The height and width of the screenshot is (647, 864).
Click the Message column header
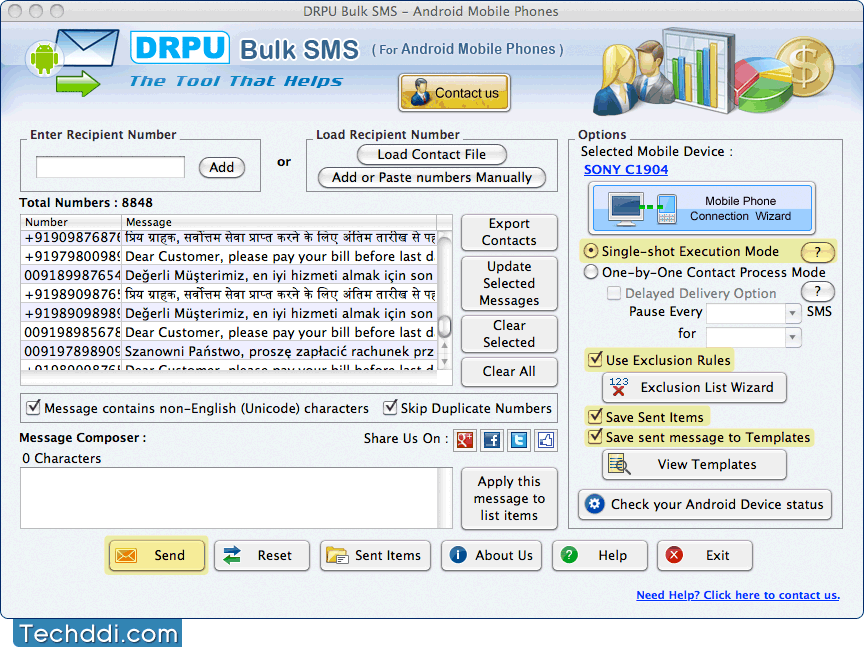(279, 222)
